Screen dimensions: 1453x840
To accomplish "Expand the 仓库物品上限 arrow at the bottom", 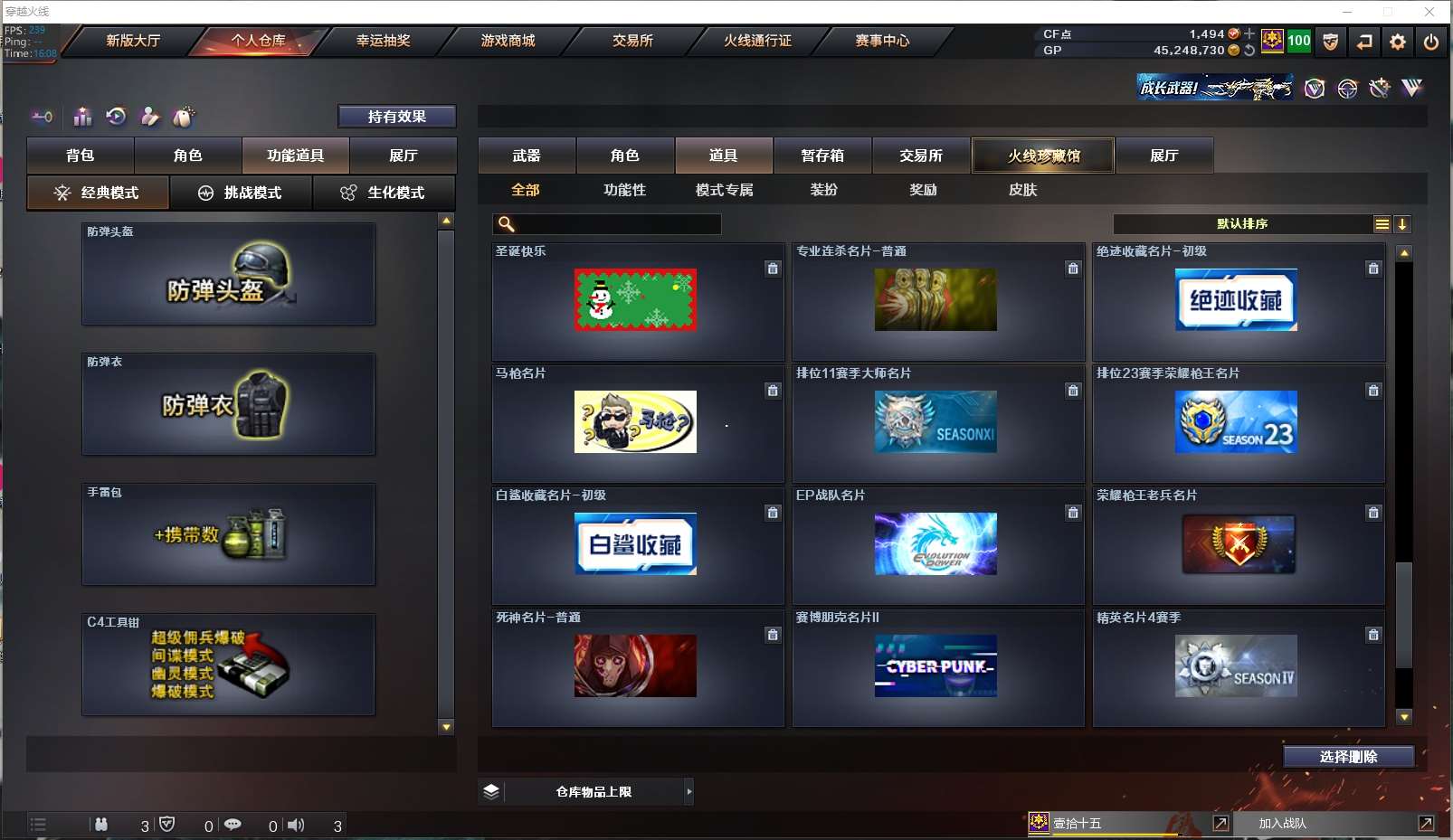I will (x=690, y=791).
